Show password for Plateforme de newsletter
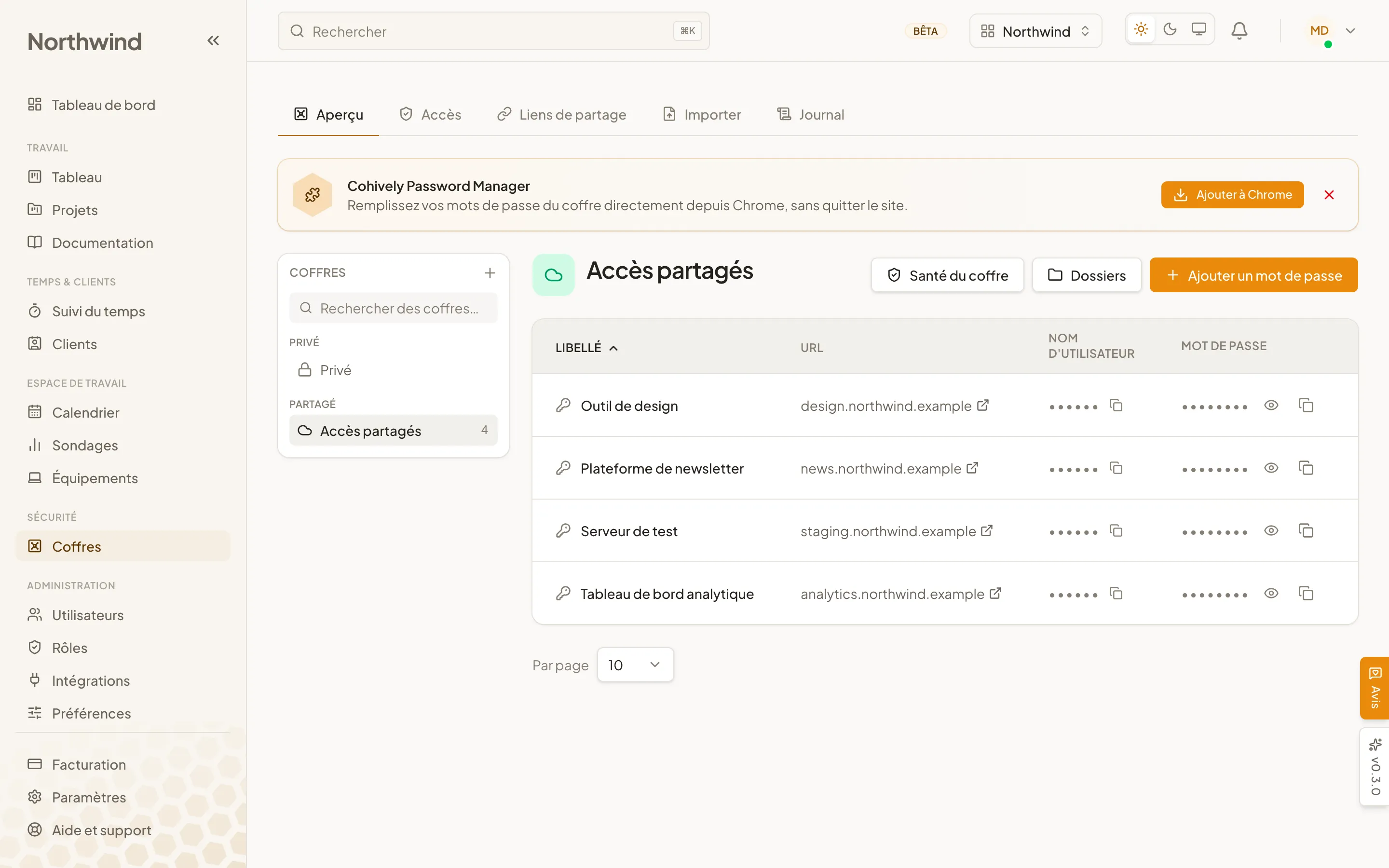This screenshot has width=1389, height=868. (1271, 468)
